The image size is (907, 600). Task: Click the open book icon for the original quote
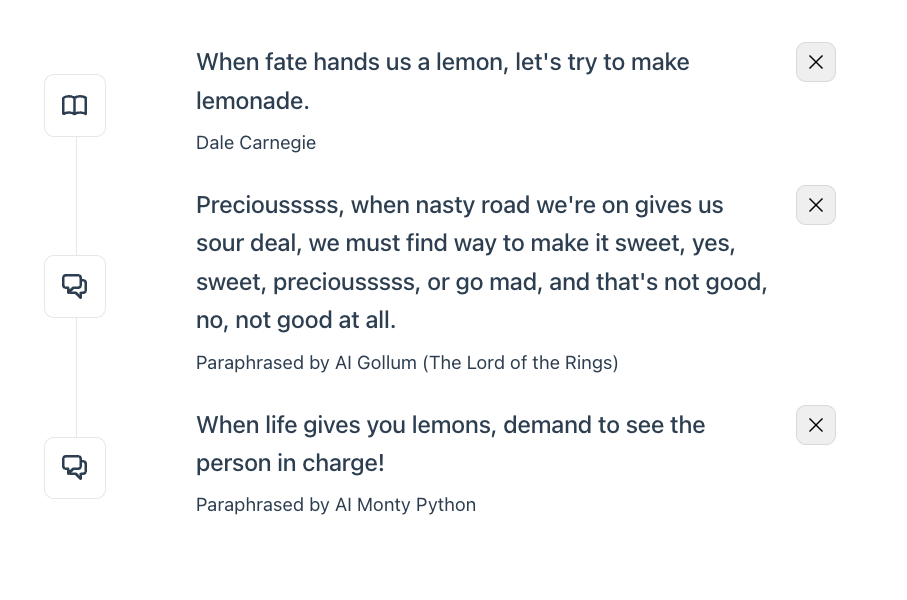coord(75,105)
